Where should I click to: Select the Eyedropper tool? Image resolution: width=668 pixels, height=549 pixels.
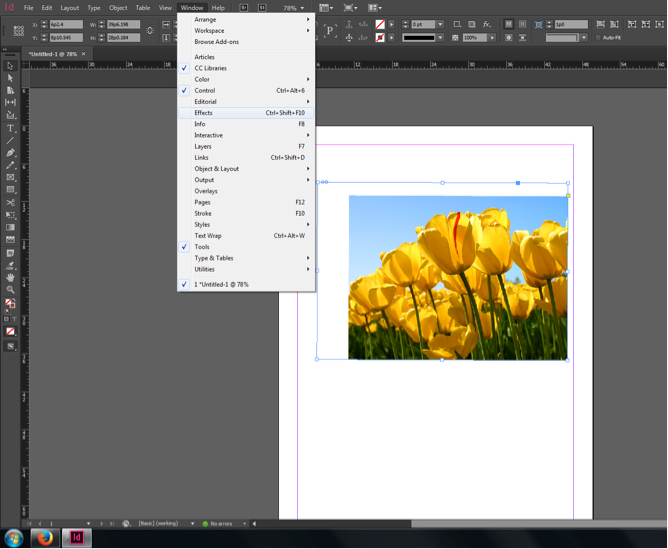(10, 265)
